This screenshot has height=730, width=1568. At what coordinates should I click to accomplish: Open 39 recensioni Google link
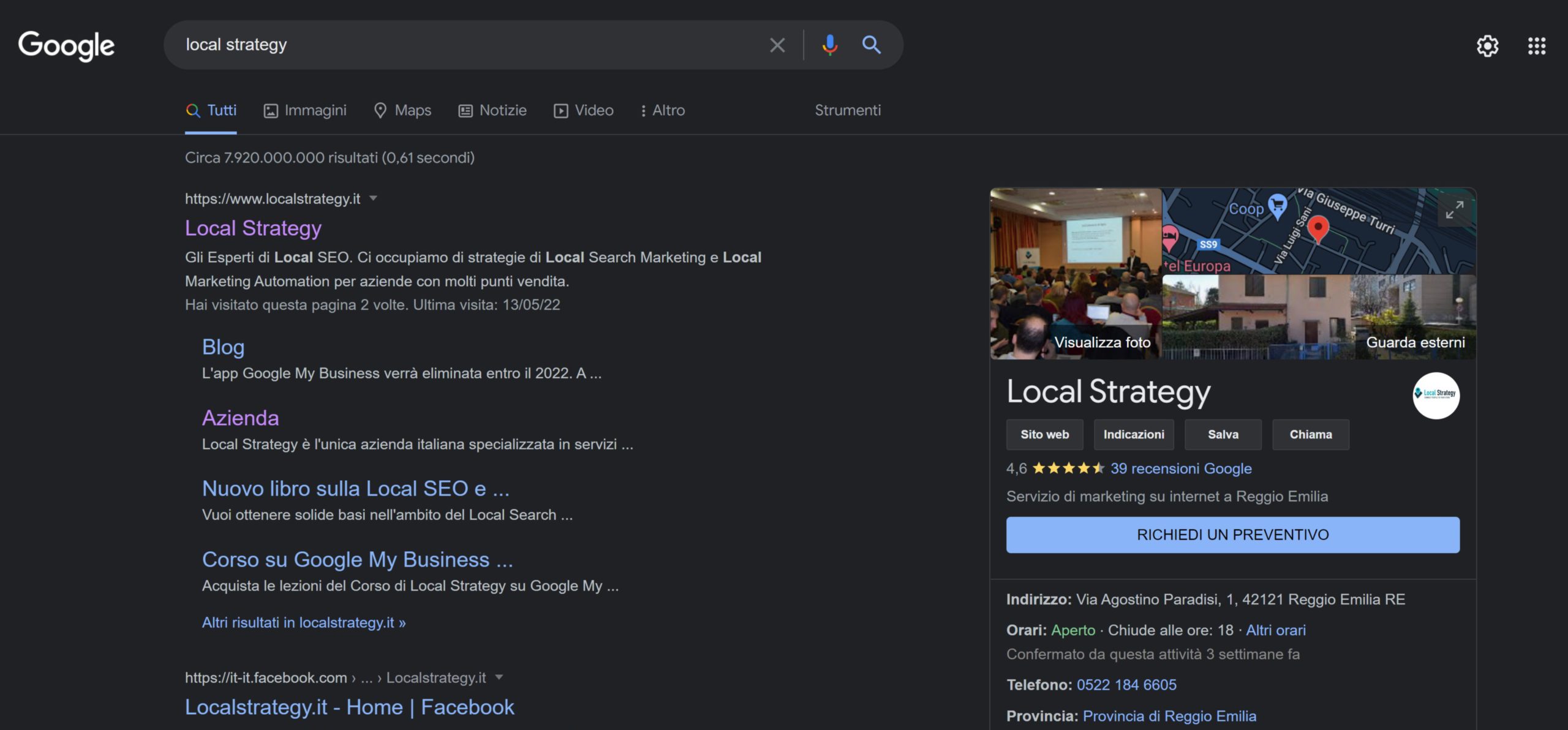click(x=1181, y=468)
